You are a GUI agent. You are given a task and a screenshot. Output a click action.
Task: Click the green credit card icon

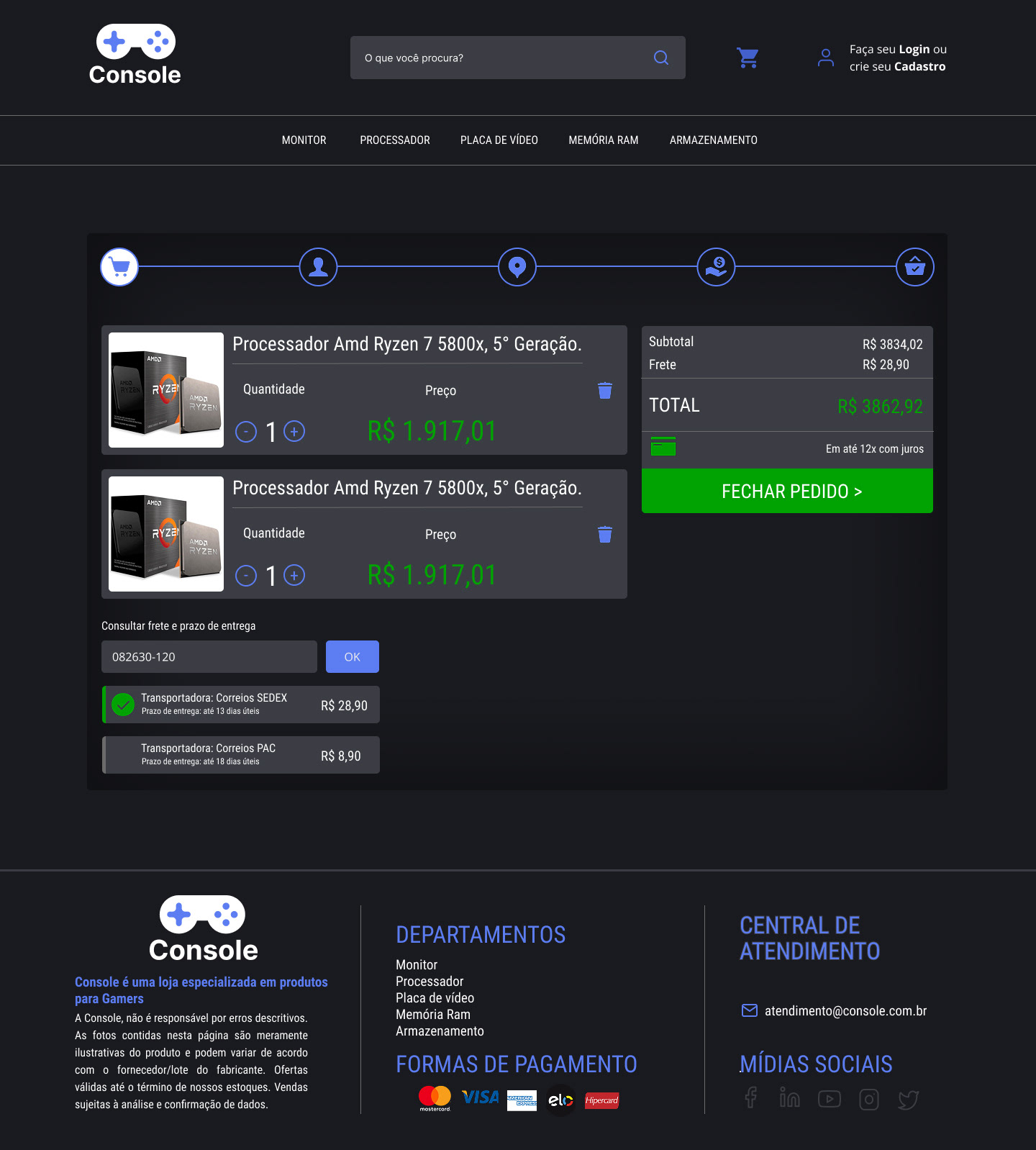(x=663, y=446)
